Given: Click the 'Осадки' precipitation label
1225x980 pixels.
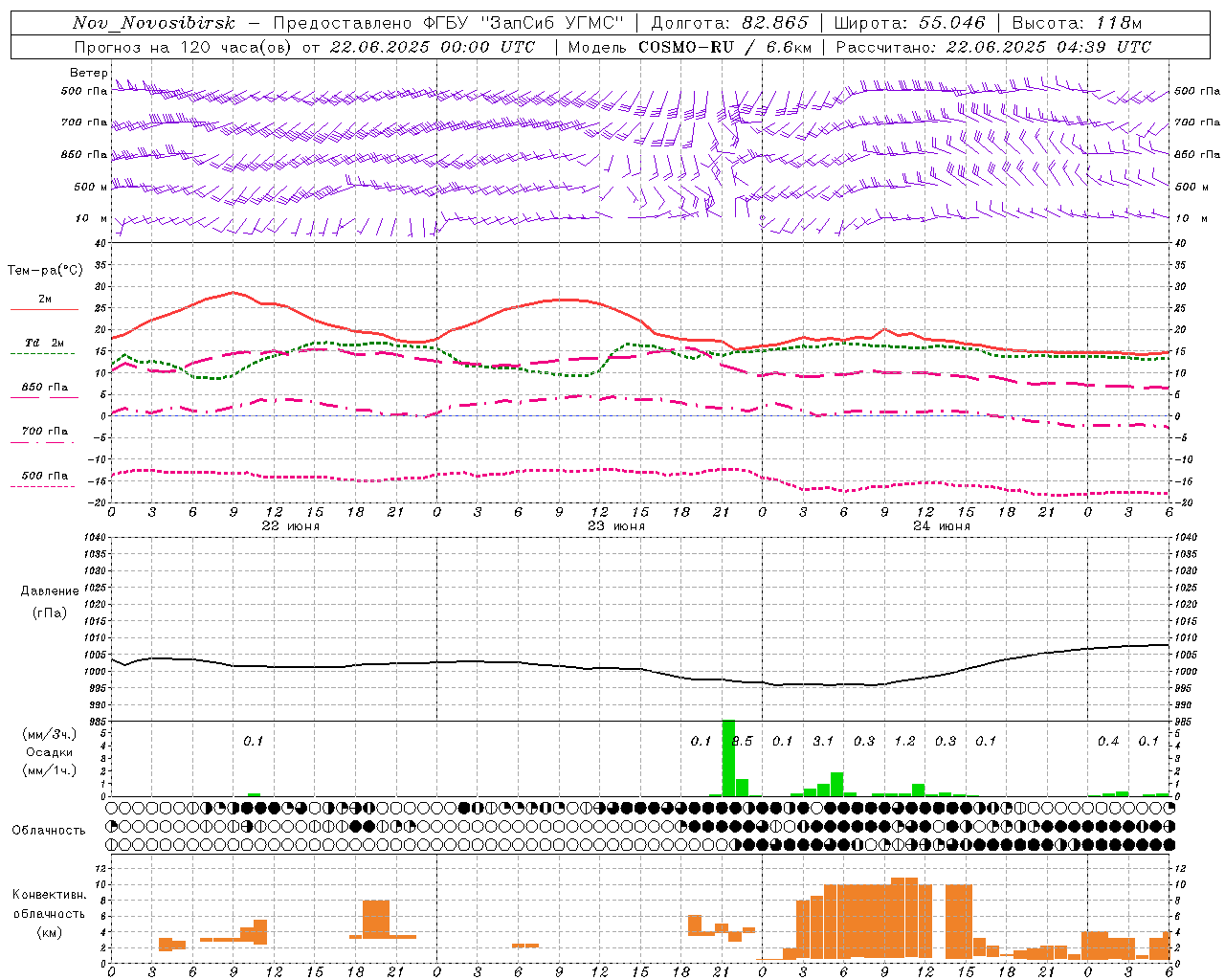Looking at the screenshot, I should point(49,752).
